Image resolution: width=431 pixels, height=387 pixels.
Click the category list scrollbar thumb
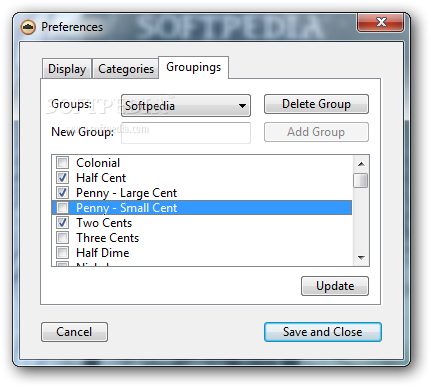tap(361, 180)
